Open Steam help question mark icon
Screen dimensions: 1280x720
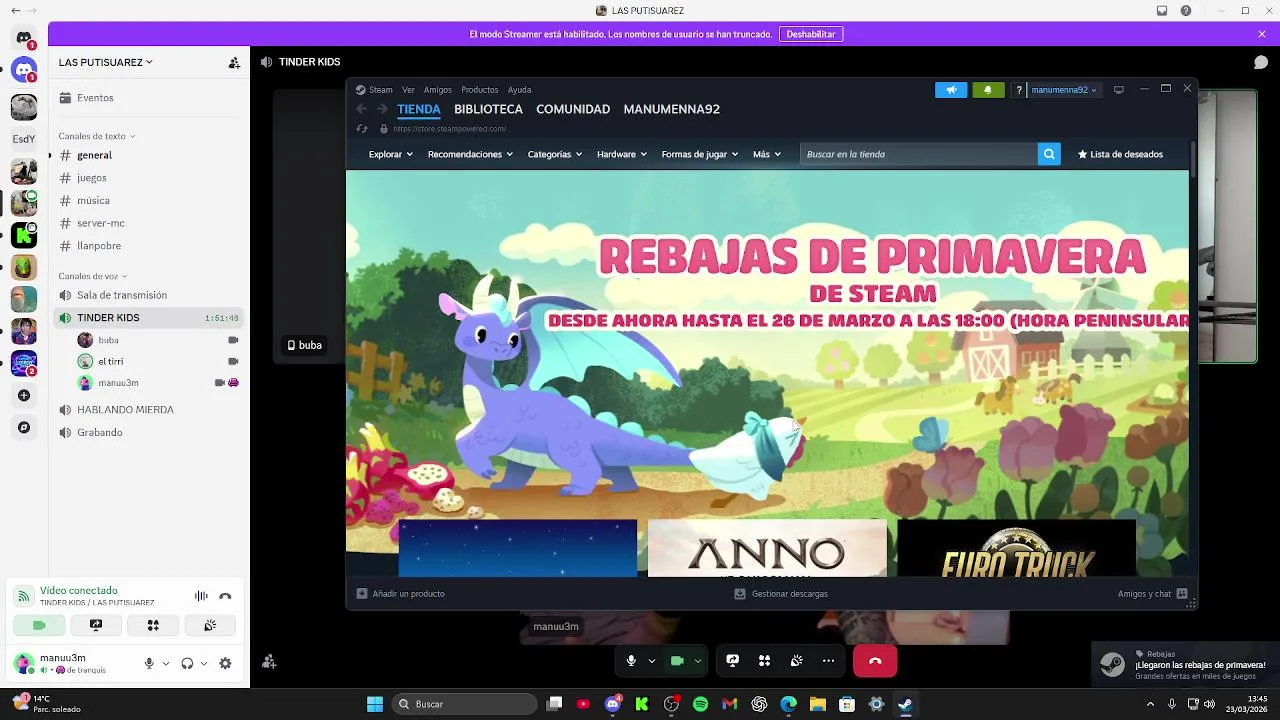tap(1019, 90)
